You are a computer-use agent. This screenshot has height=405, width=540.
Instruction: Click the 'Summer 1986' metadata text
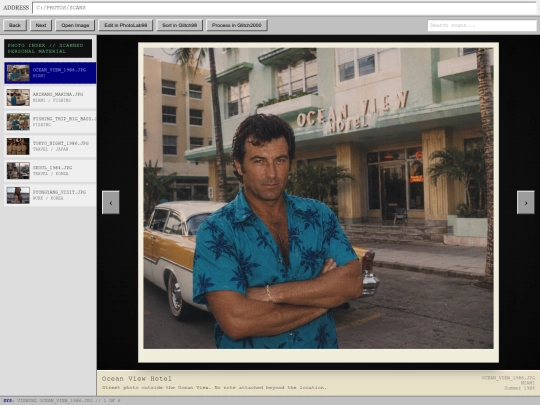coord(520,388)
